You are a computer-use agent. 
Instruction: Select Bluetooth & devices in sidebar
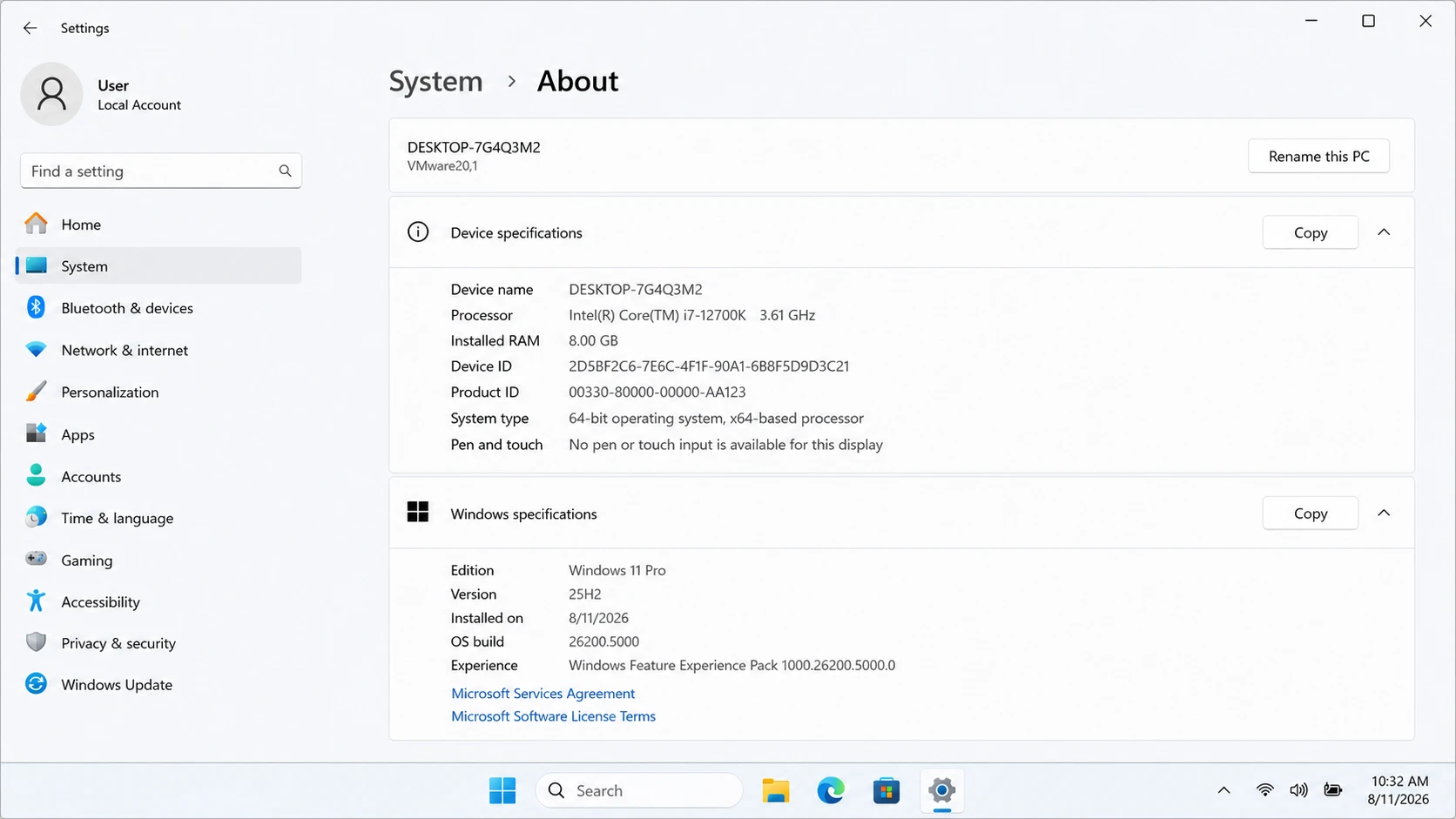coord(158,308)
